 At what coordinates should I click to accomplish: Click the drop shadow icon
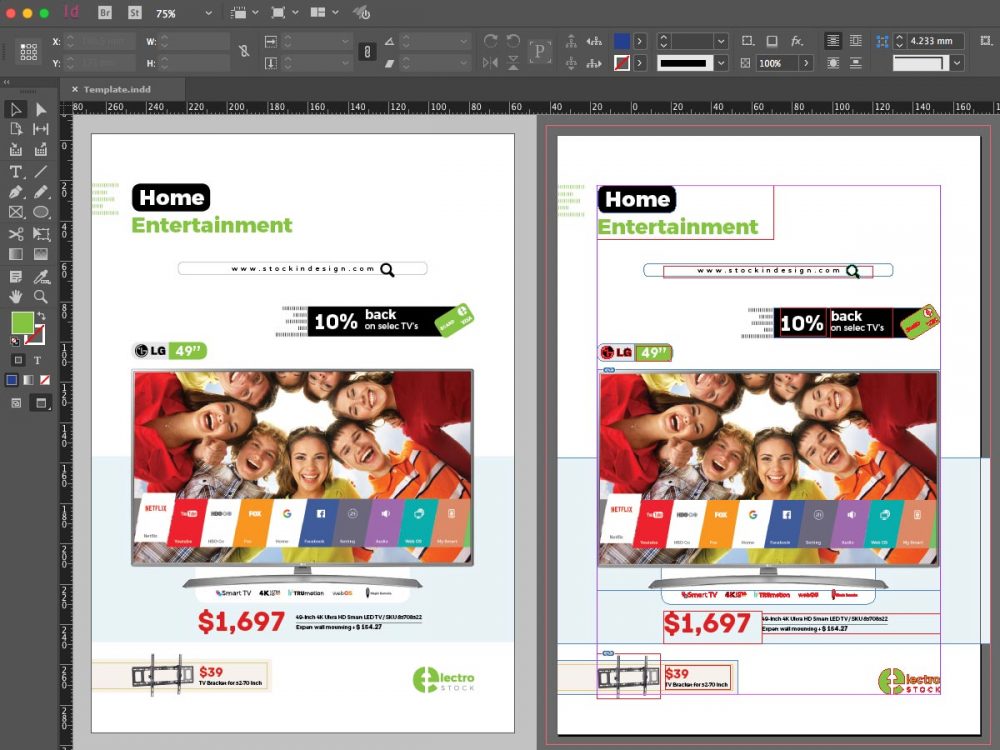[x=772, y=41]
